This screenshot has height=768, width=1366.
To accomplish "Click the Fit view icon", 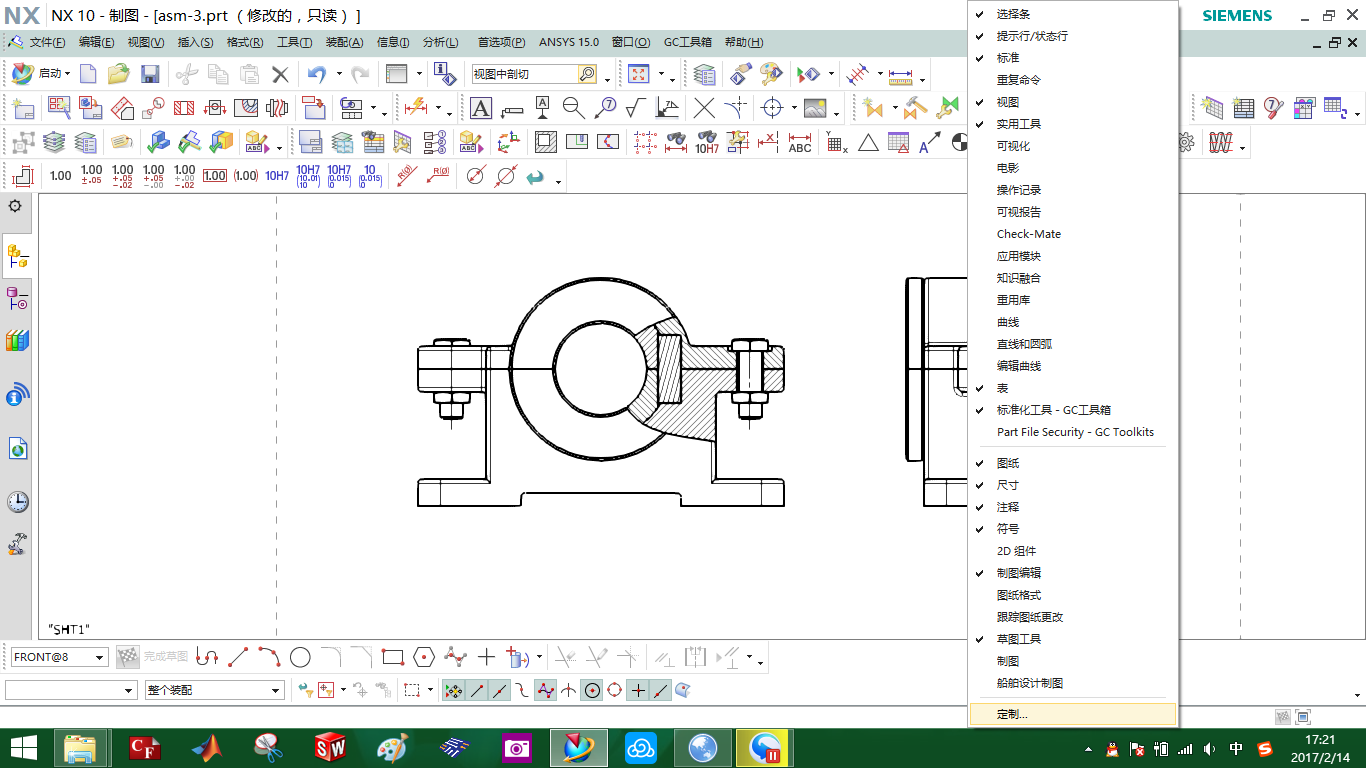I will [x=638, y=74].
